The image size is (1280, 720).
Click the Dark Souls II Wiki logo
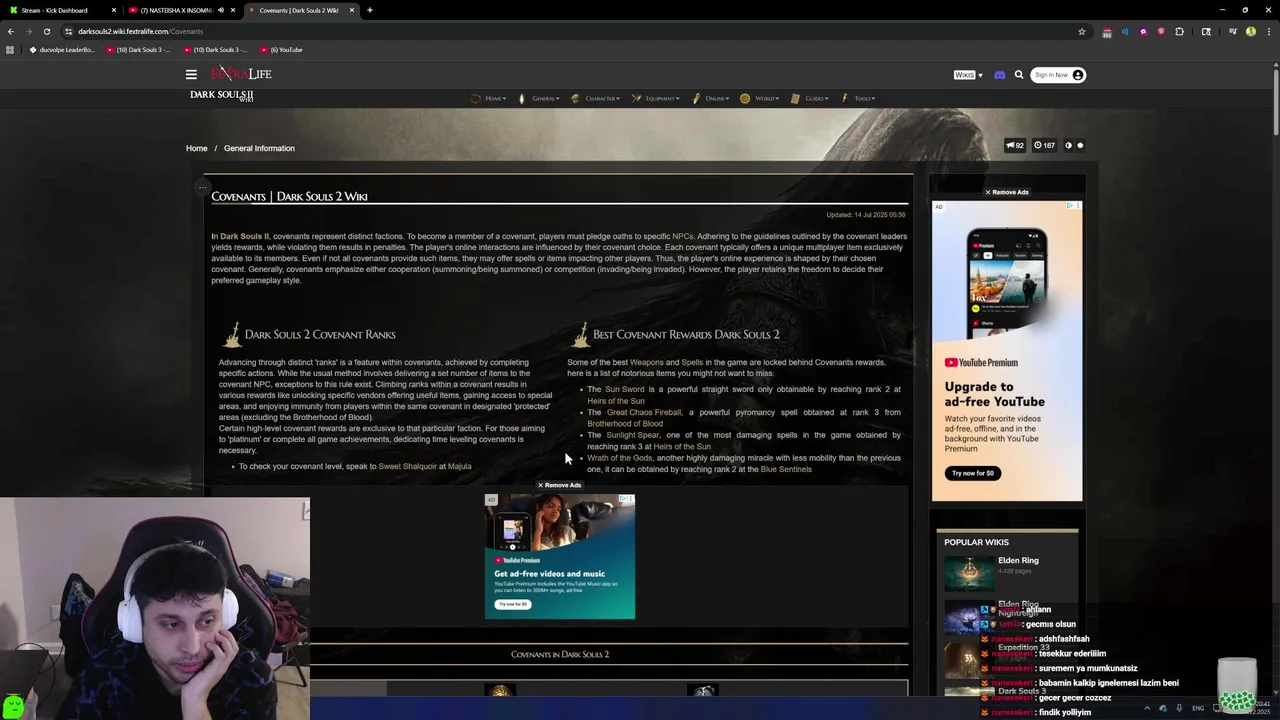click(222, 96)
